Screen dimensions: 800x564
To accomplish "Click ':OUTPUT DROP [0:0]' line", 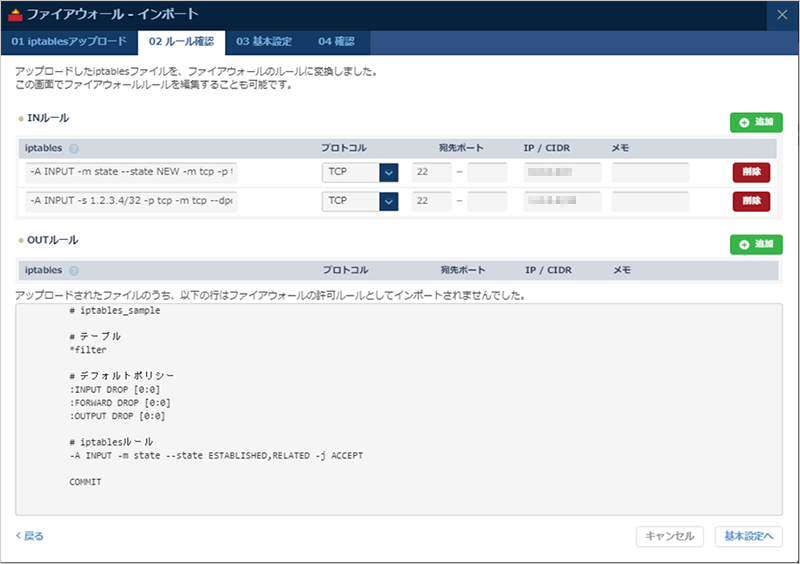I will click(117, 416).
